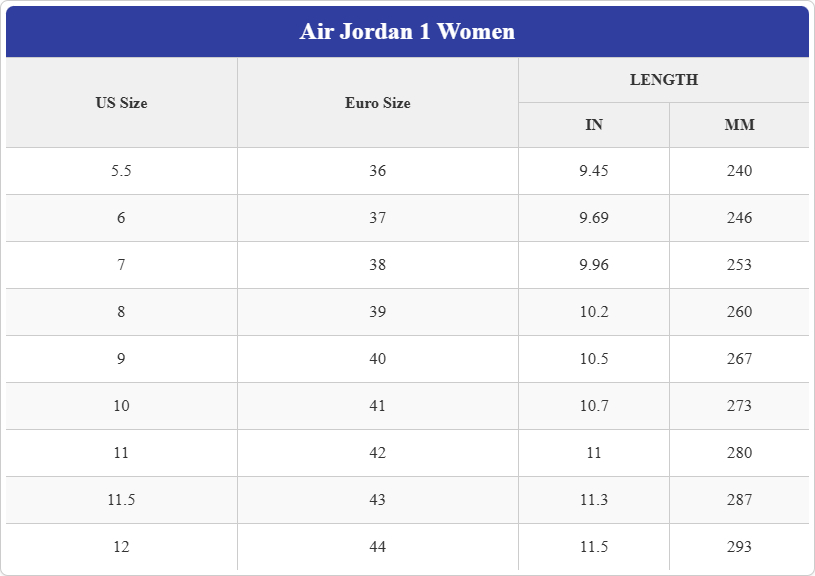Click the 293 mm length cell
The width and height of the screenshot is (815, 576).
(739, 547)
